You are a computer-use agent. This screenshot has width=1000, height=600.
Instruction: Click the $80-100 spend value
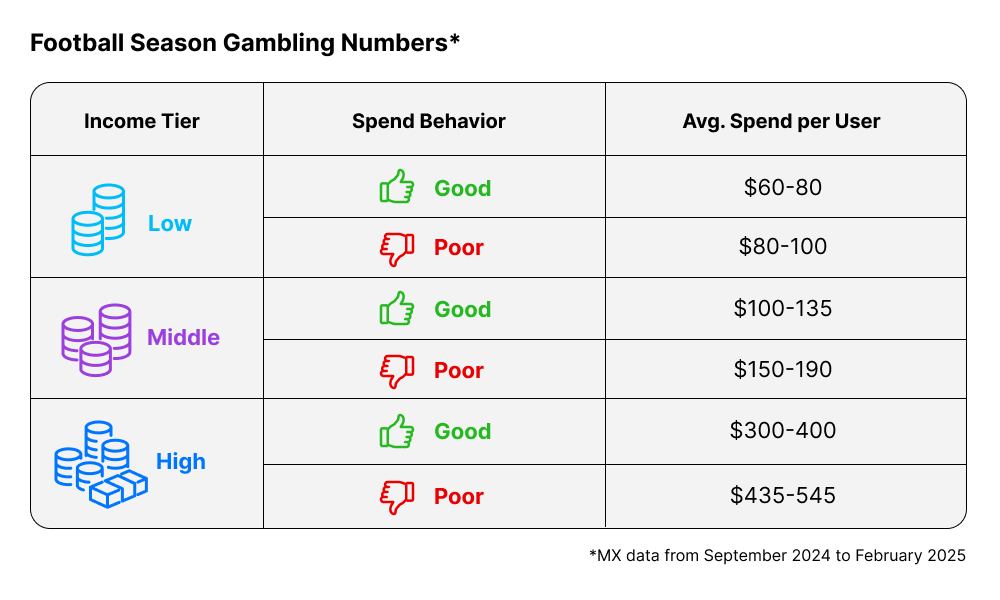tap(783, 245)
